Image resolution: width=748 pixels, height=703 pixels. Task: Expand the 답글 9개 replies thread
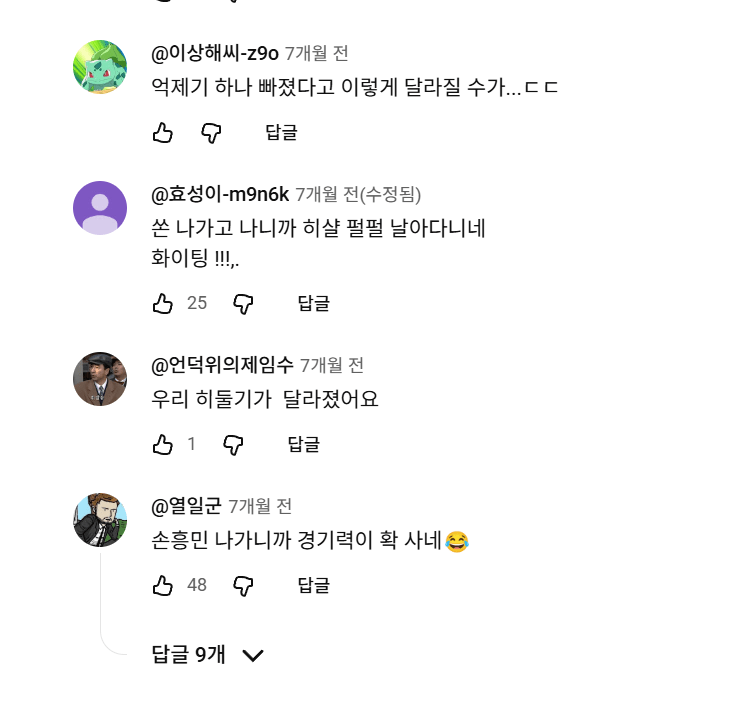pos(188,655)
